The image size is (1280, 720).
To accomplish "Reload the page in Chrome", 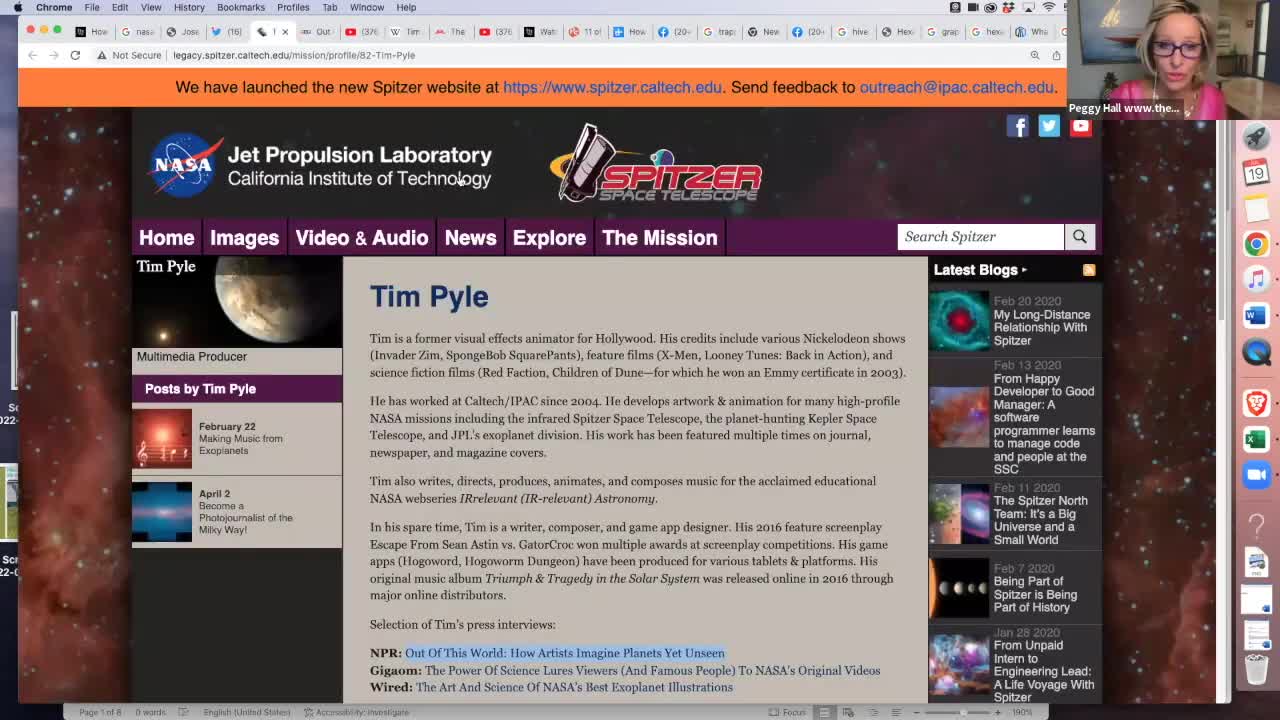I will click(x=75, y=55).
